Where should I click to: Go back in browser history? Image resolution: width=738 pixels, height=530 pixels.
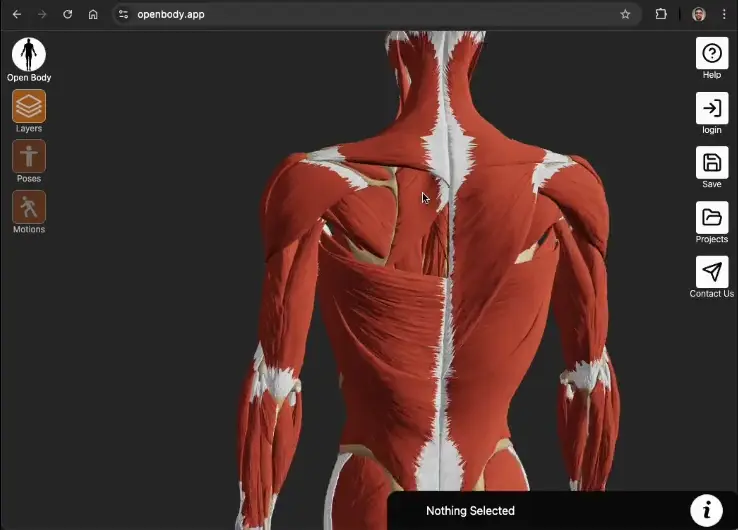17,15
